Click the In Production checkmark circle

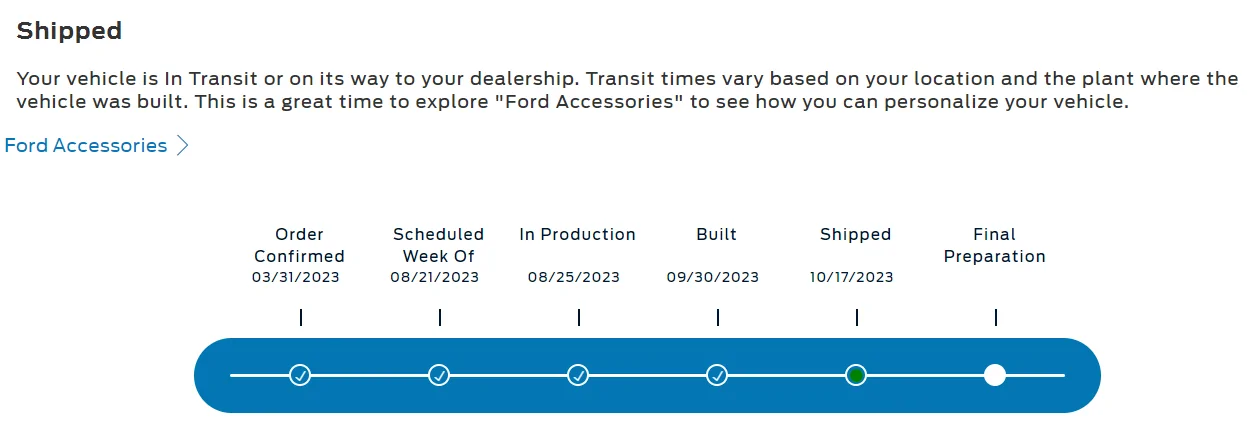[578, 375]
